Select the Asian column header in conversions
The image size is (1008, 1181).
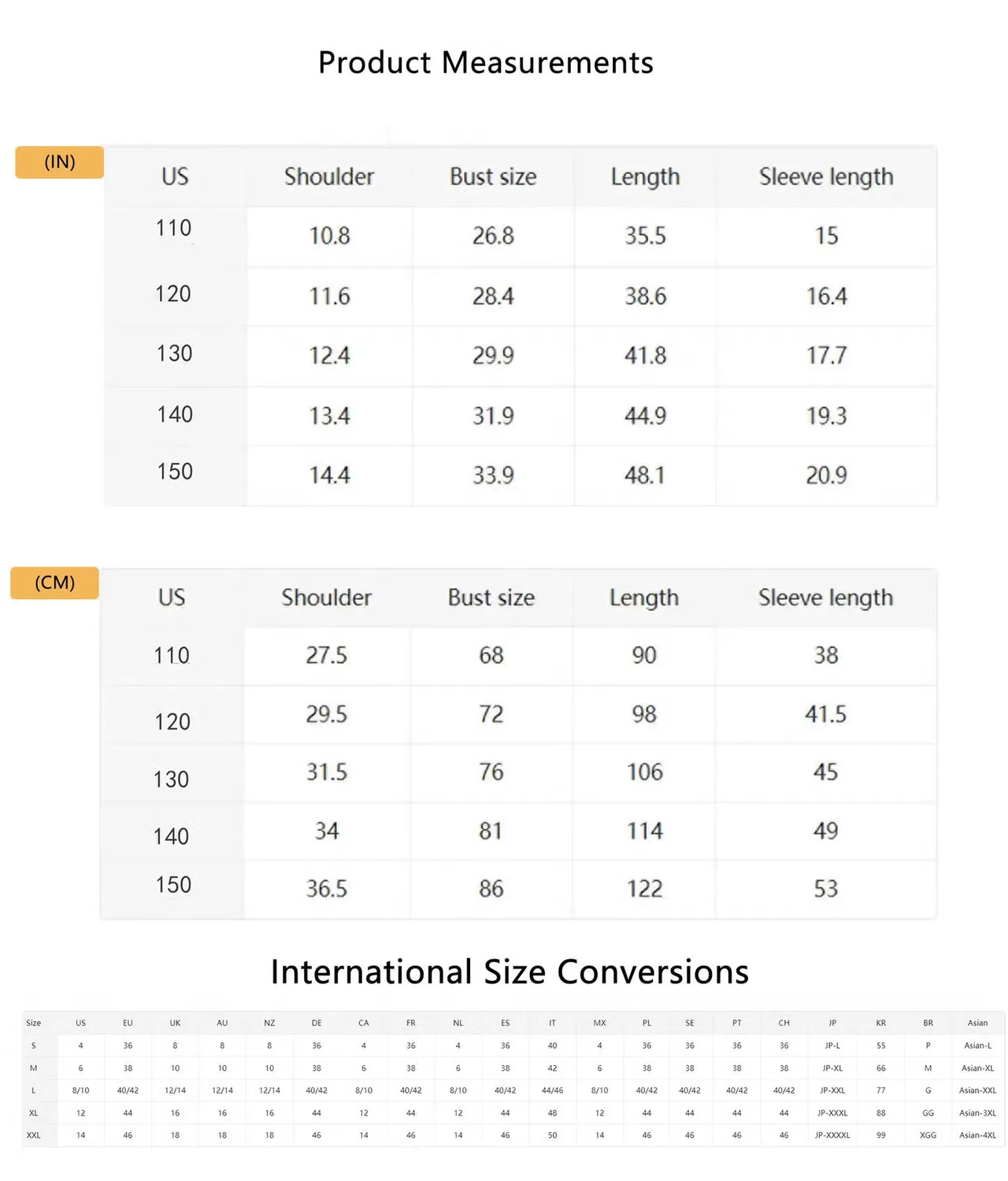(x=977, y=1023)
